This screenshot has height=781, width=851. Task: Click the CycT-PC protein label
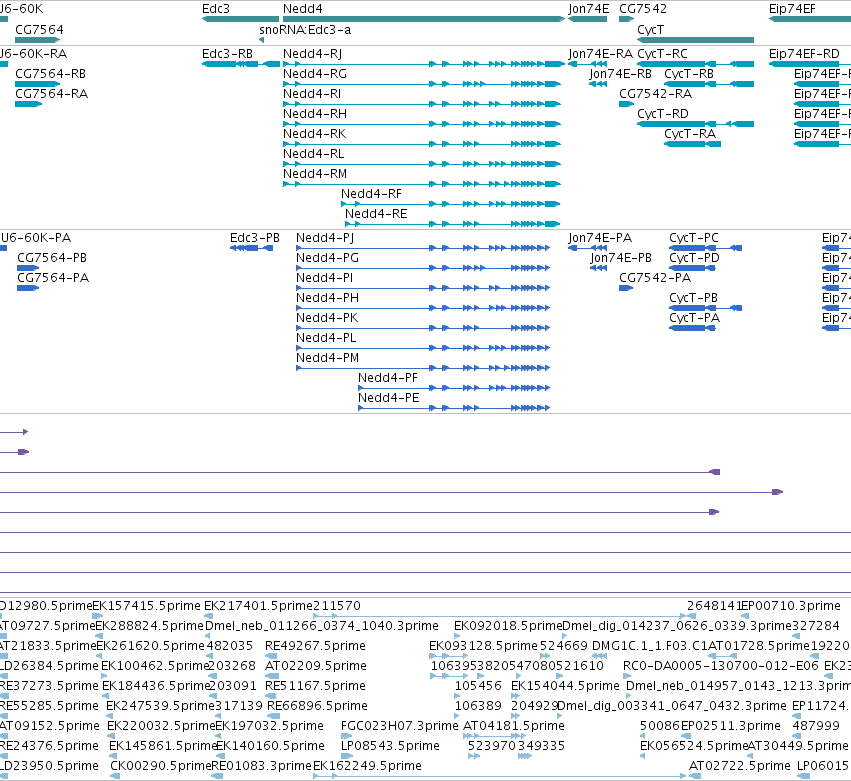point(694,238)
